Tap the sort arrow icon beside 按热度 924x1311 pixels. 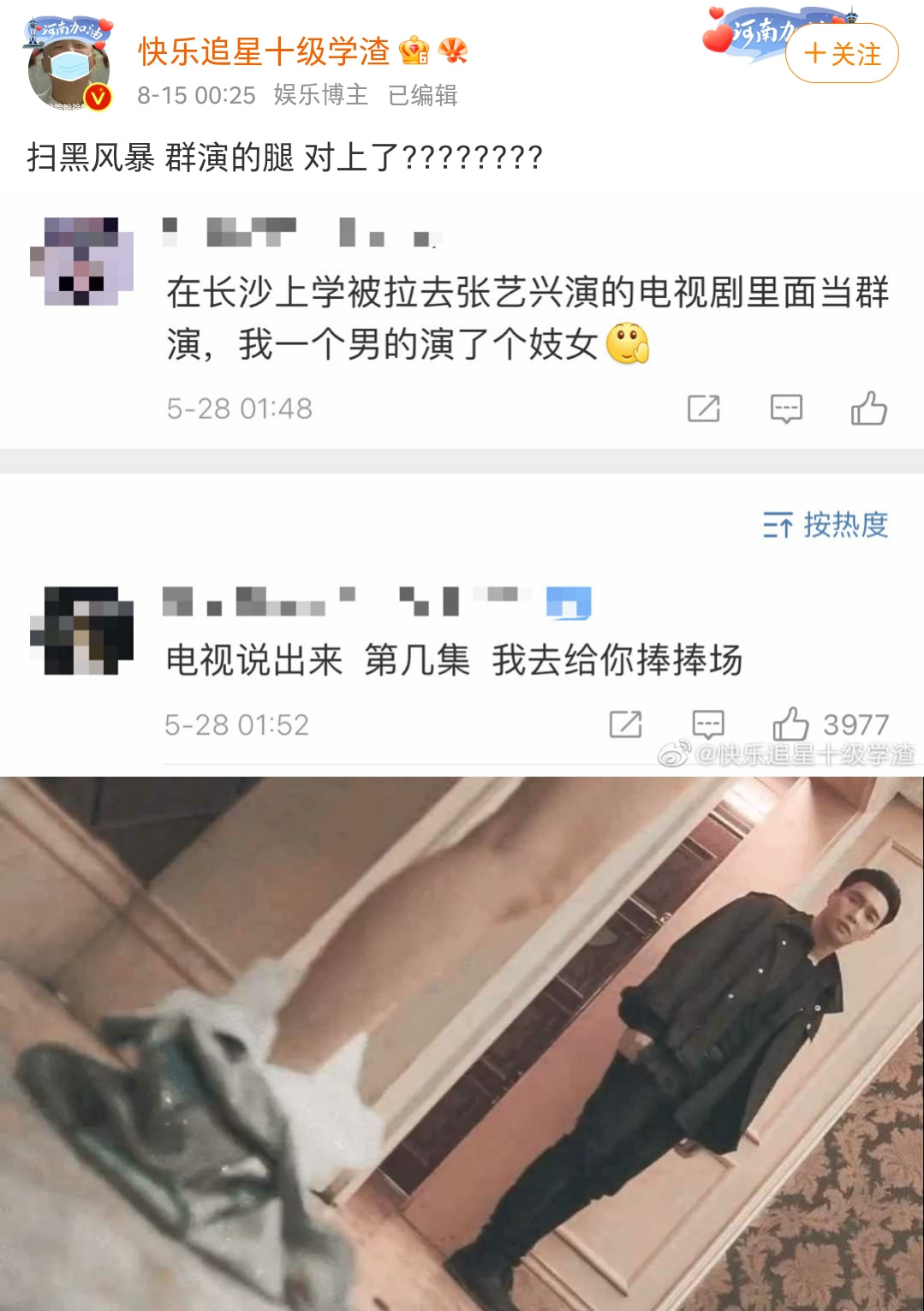click(x=778, y=525)
